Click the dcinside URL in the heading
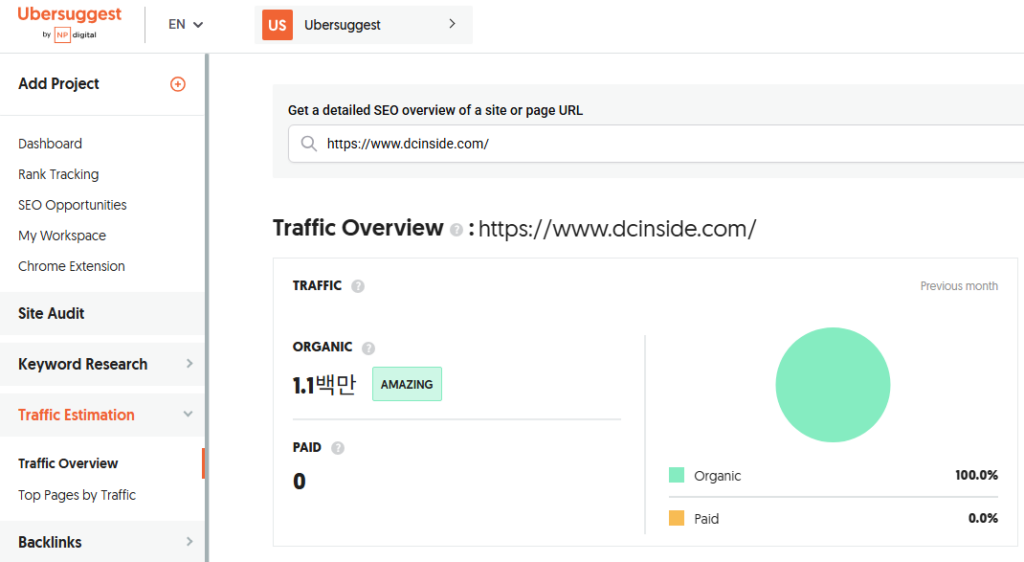1024x562 pixels. coord(617,228)
